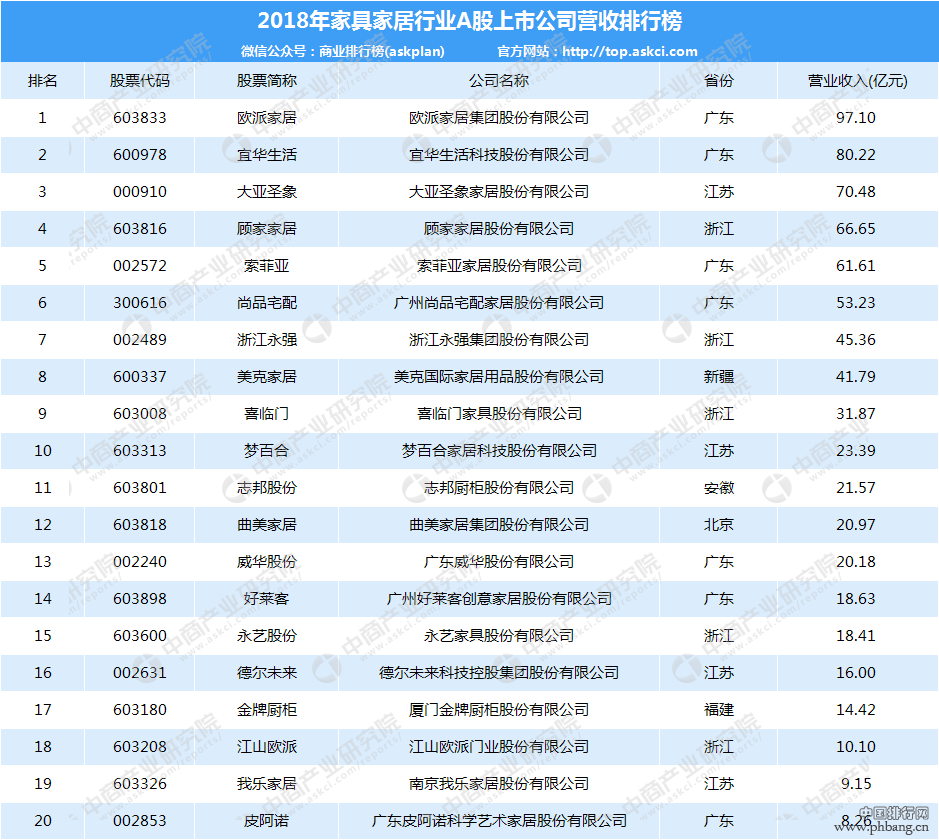This screenshot has height=840, width=939.
Task: Click short name 索菲亚
Action: pyautogui.click(x=266, y=266)
